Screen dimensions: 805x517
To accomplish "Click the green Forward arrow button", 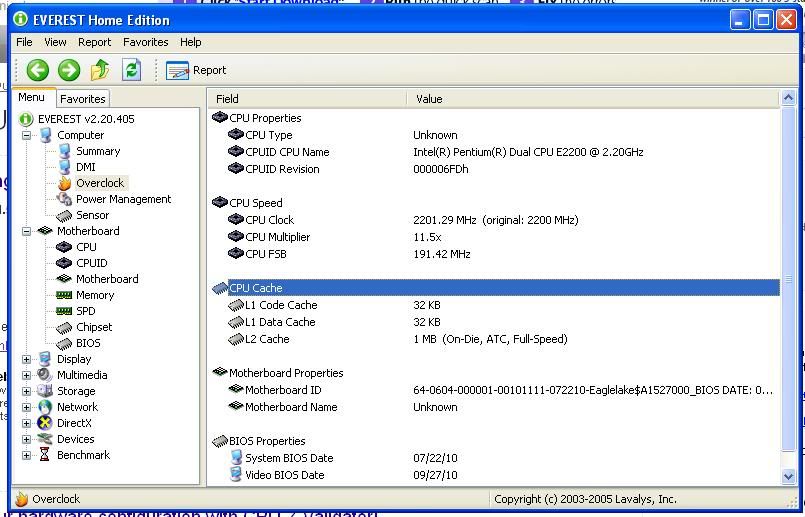I will pos(69,70).
